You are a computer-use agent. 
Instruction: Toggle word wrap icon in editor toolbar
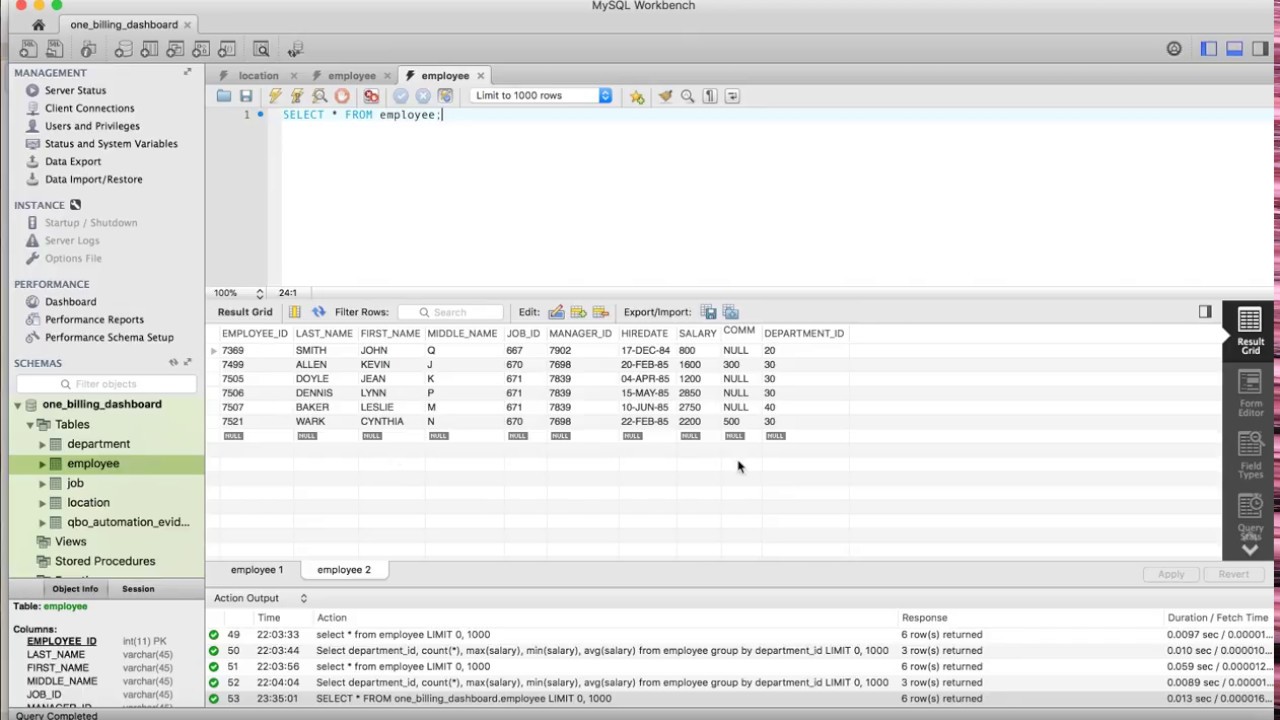(x=732, y=96)
